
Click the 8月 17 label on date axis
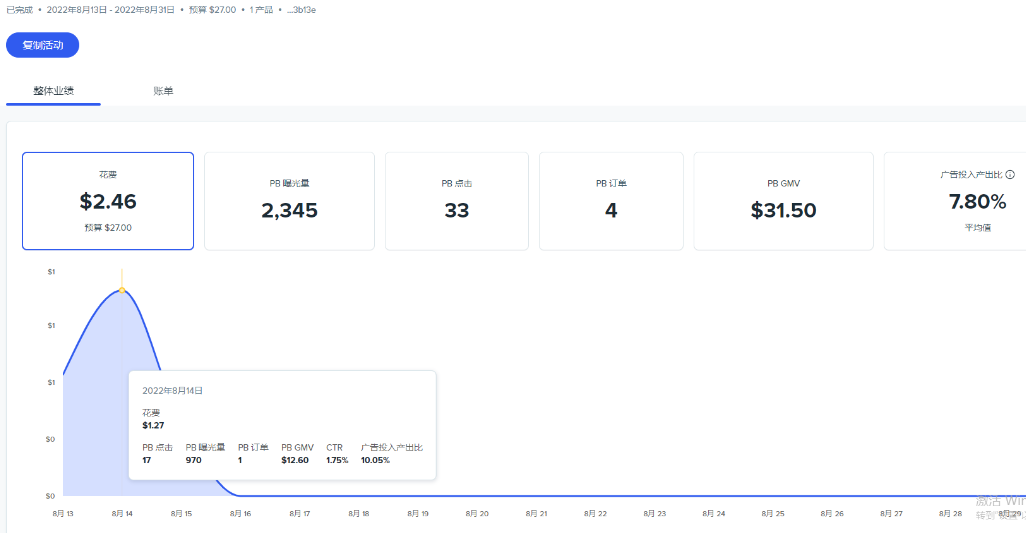[300, 513]
